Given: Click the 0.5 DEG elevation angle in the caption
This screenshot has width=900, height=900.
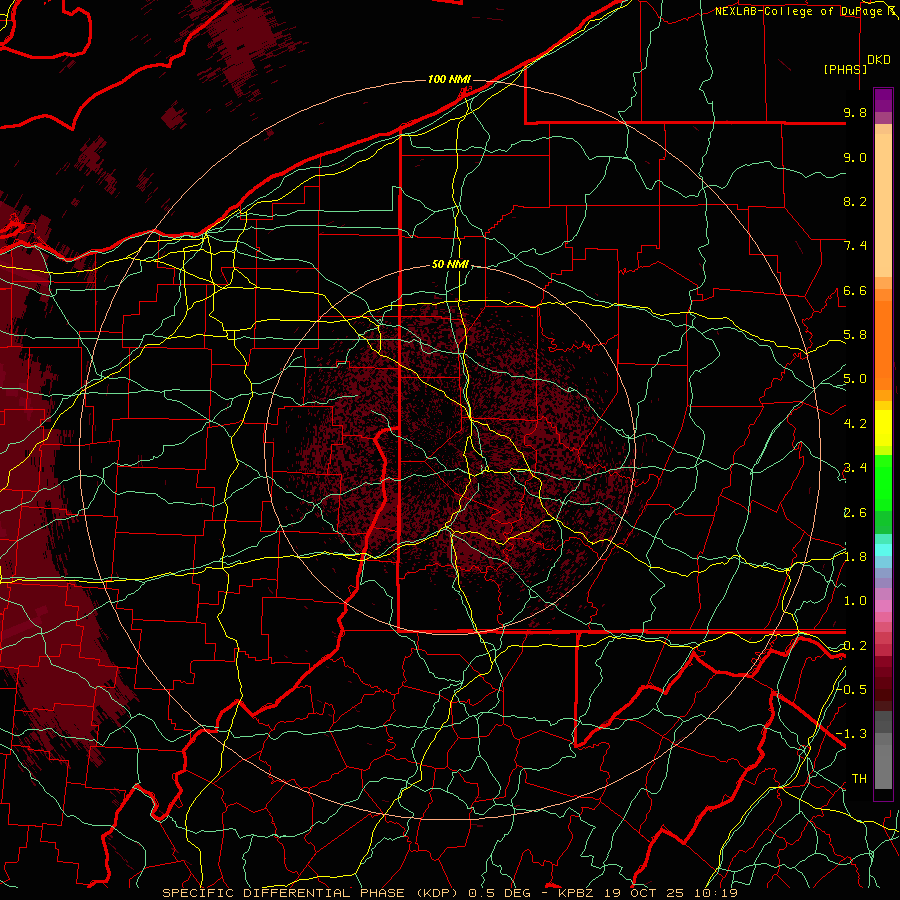Looking at the screenshot, I should coord(501,893).
